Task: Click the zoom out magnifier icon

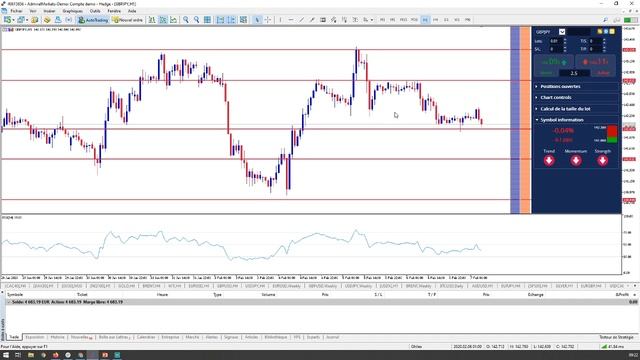Action: click(196, 20)
